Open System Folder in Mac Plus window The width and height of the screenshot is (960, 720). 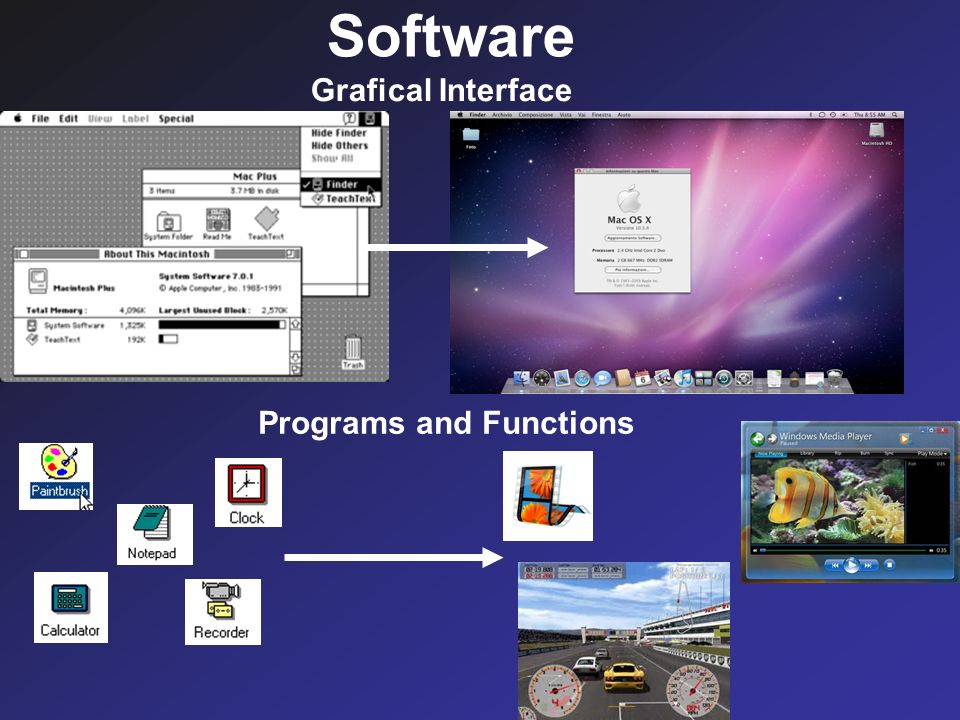pos(168,225)
